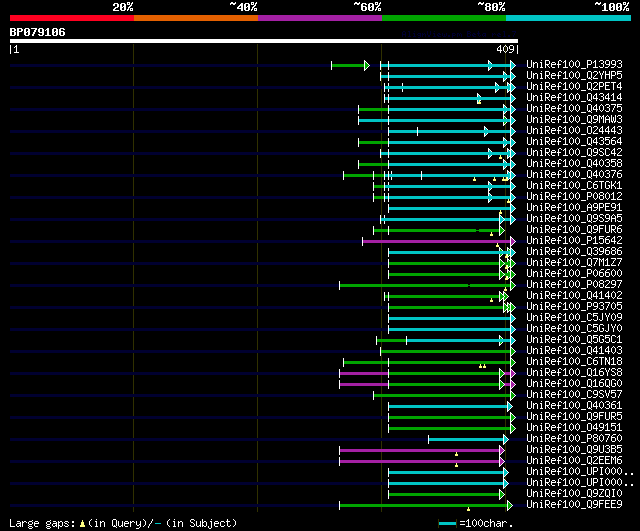Select the UniRef100_O24443 label
Viewport: 640px width, 531px height.
(x=574, y=131)
